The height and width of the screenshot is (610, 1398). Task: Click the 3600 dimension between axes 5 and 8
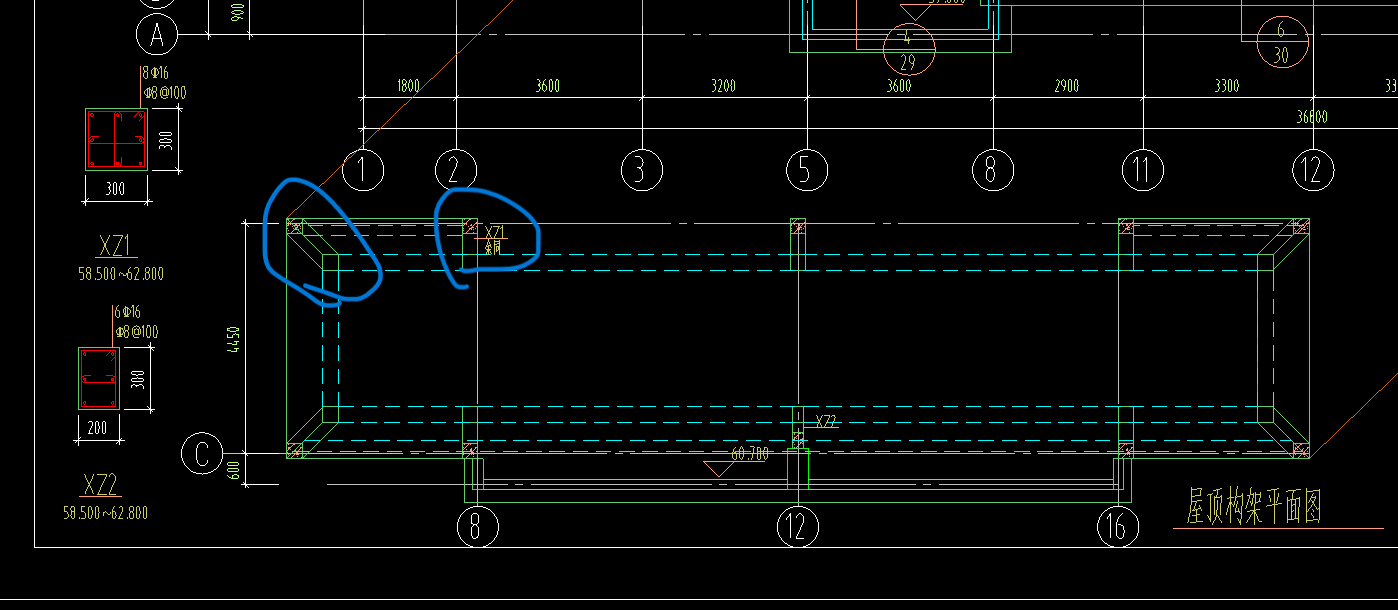coord(899,86)
